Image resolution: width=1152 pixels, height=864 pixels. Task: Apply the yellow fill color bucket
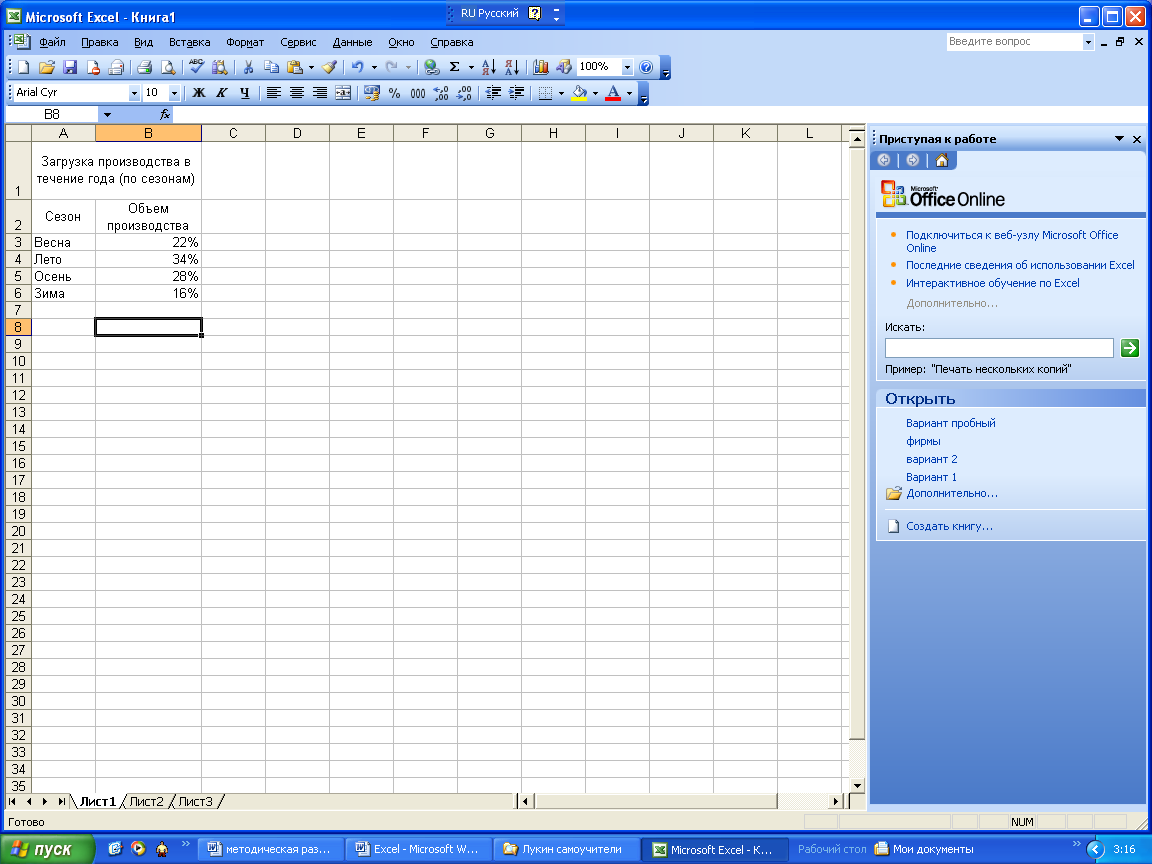(580, 93)
